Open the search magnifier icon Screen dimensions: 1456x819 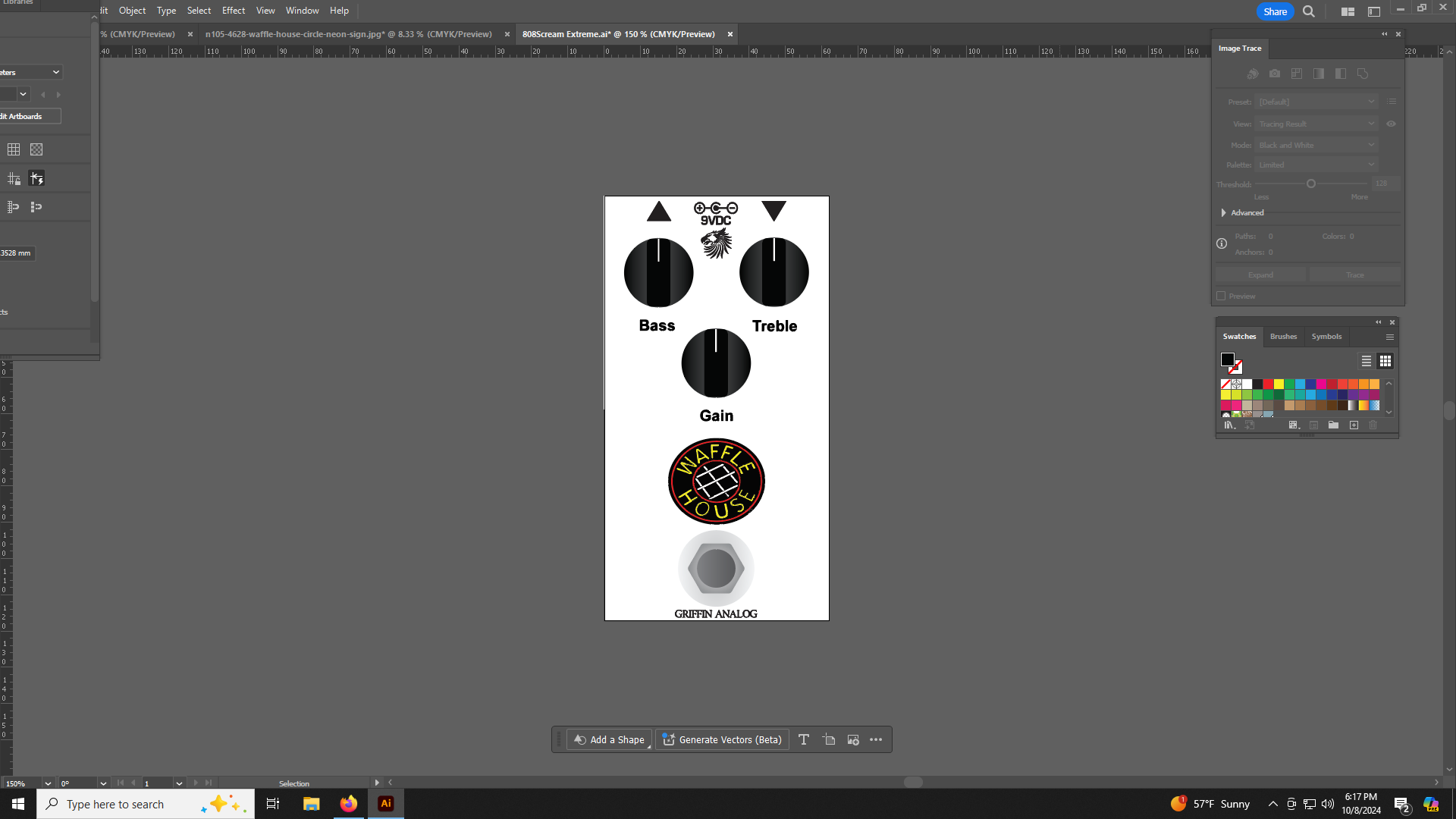[1309, 11]
